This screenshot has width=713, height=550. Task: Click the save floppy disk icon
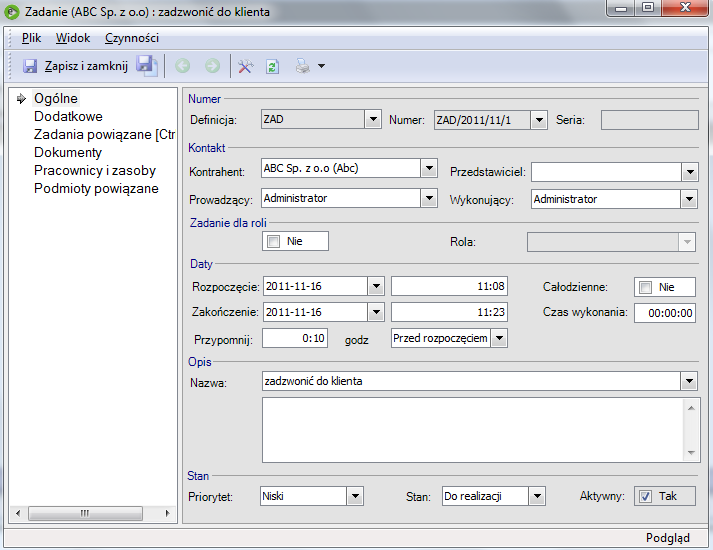tap(30, 66)
